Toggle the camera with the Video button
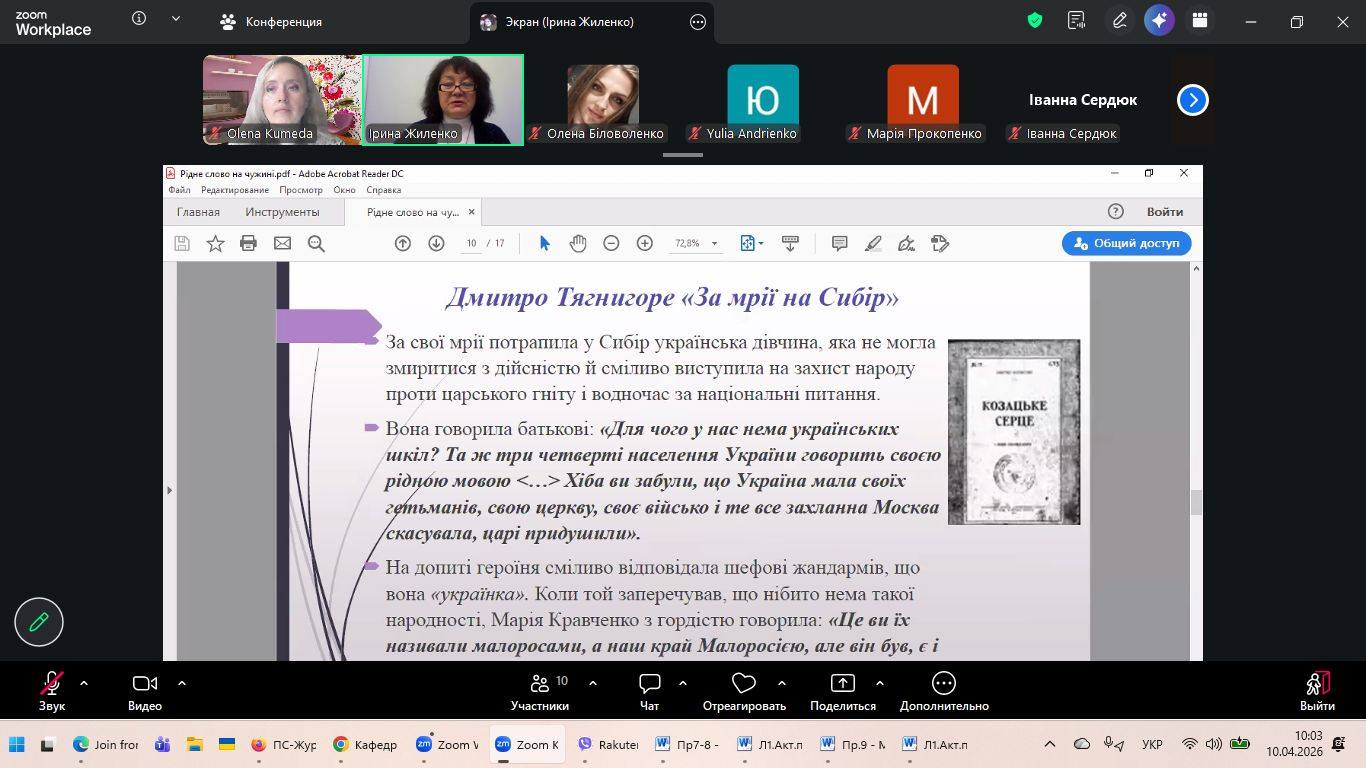The width and height of the screenshot is (1366, 768). coord(145,691)
